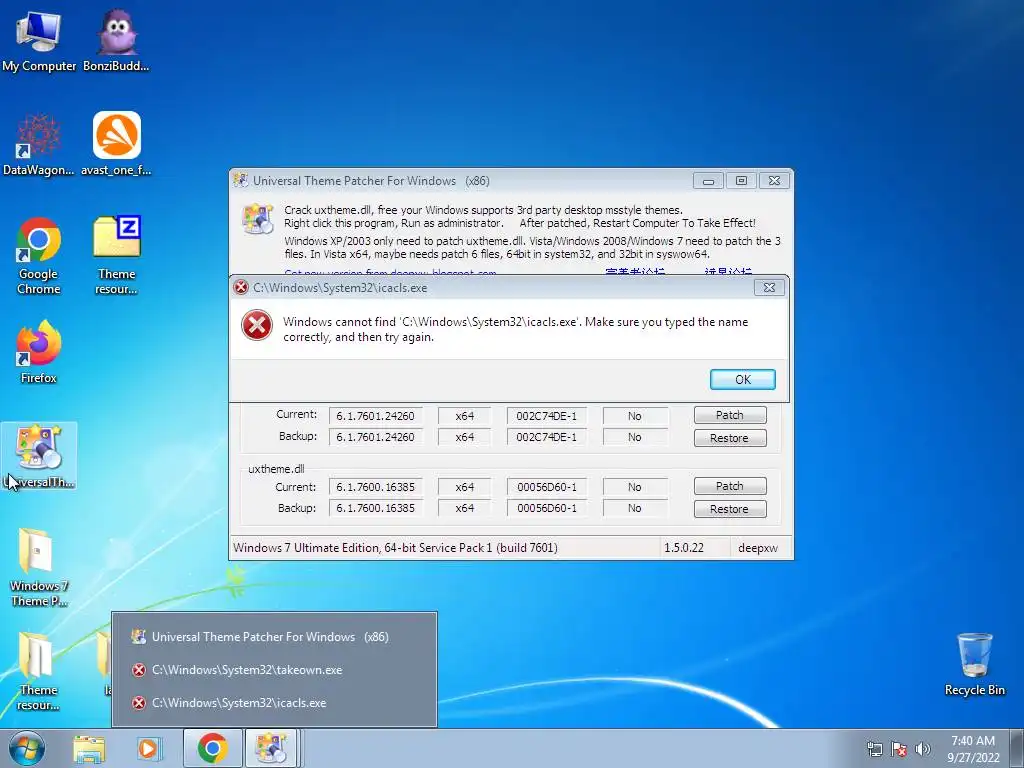Click current version 6.1.7601.24260 field
This screenshot has width=1024, height=768.
click(376, 416)
